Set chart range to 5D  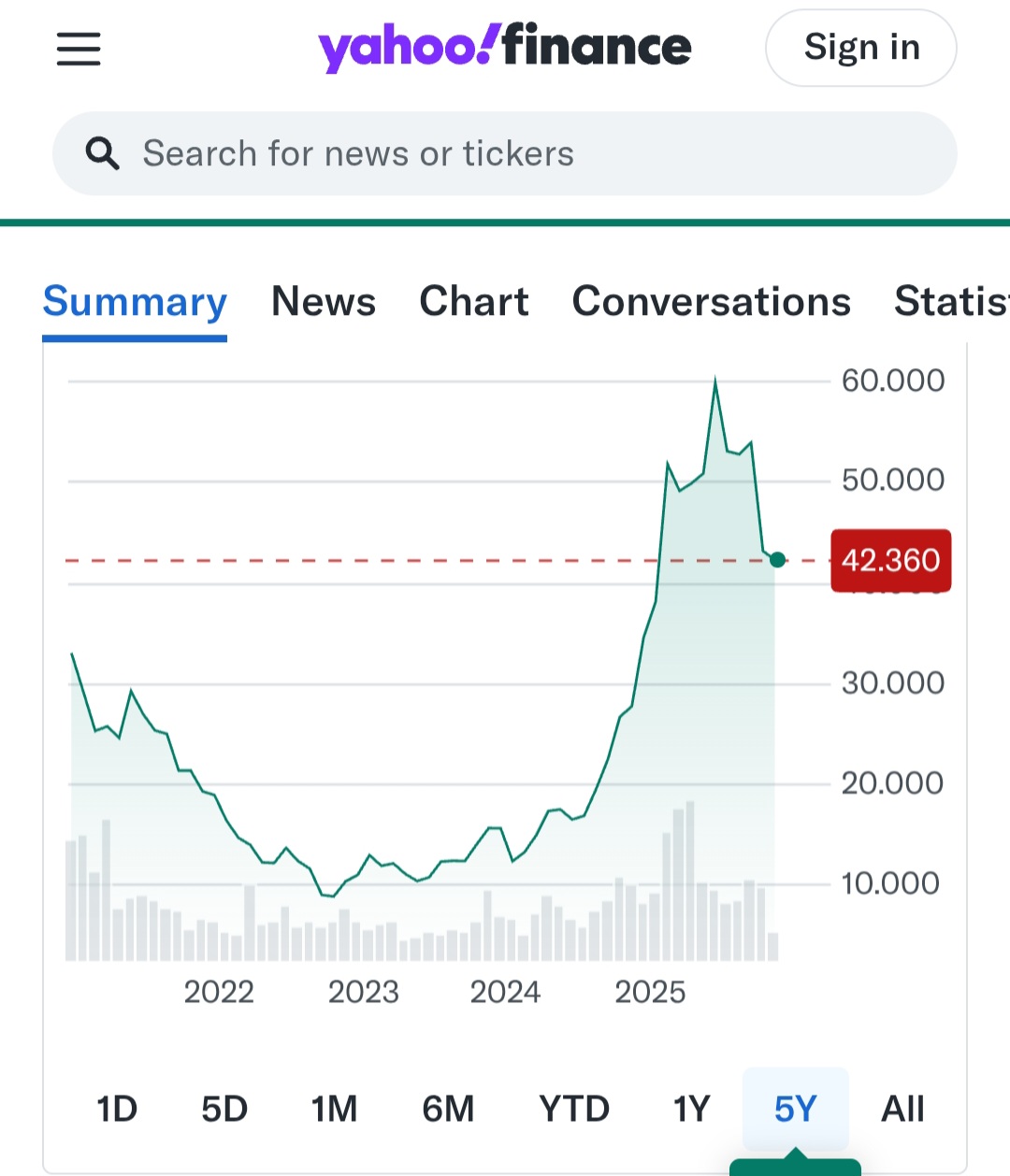pyautogui.click(x=224, y=1109)
